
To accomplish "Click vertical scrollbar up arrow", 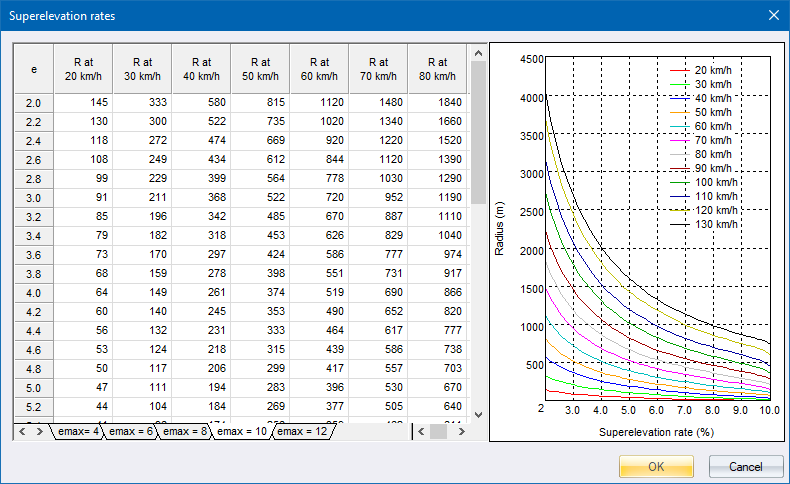I will tap(477, 52).
